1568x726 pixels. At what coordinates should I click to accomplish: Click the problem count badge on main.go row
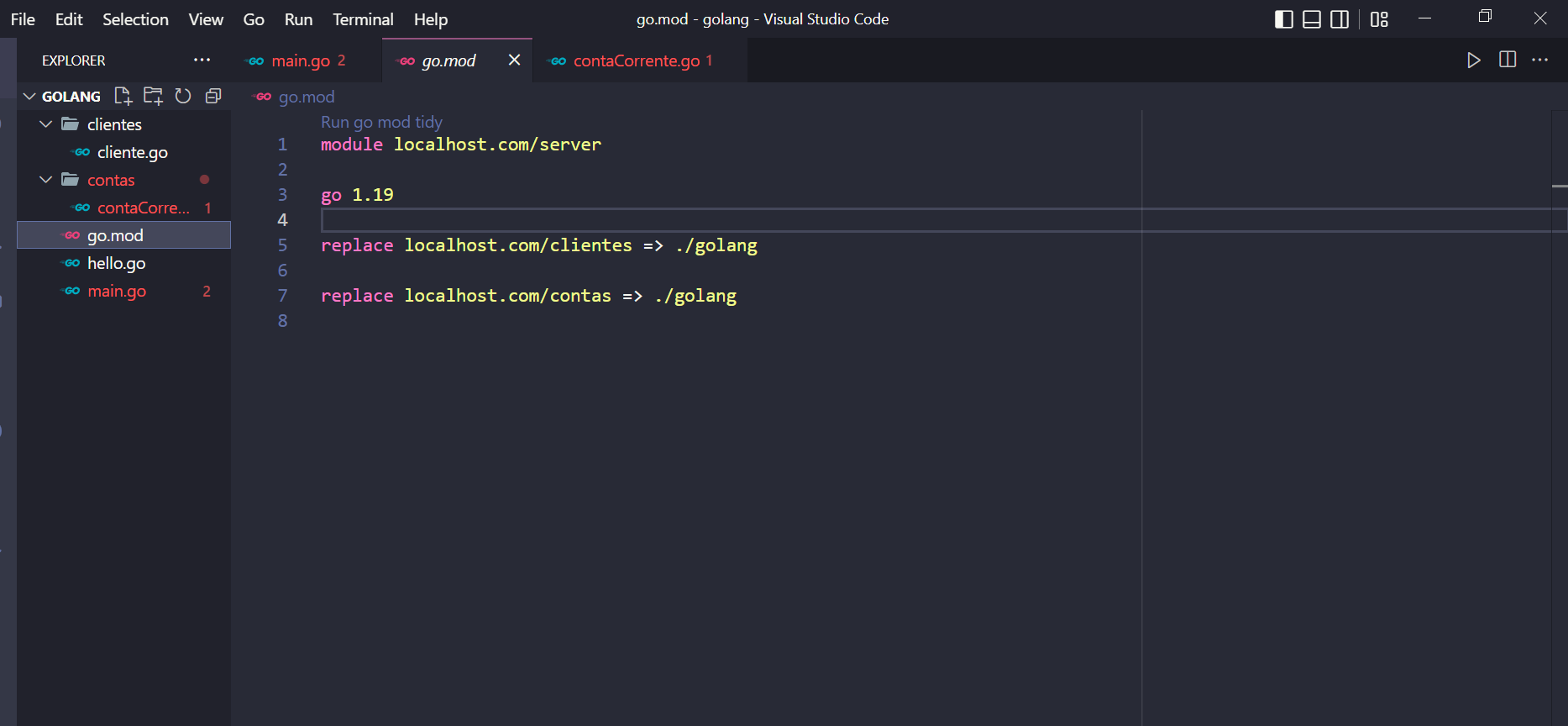click(207, 291)
